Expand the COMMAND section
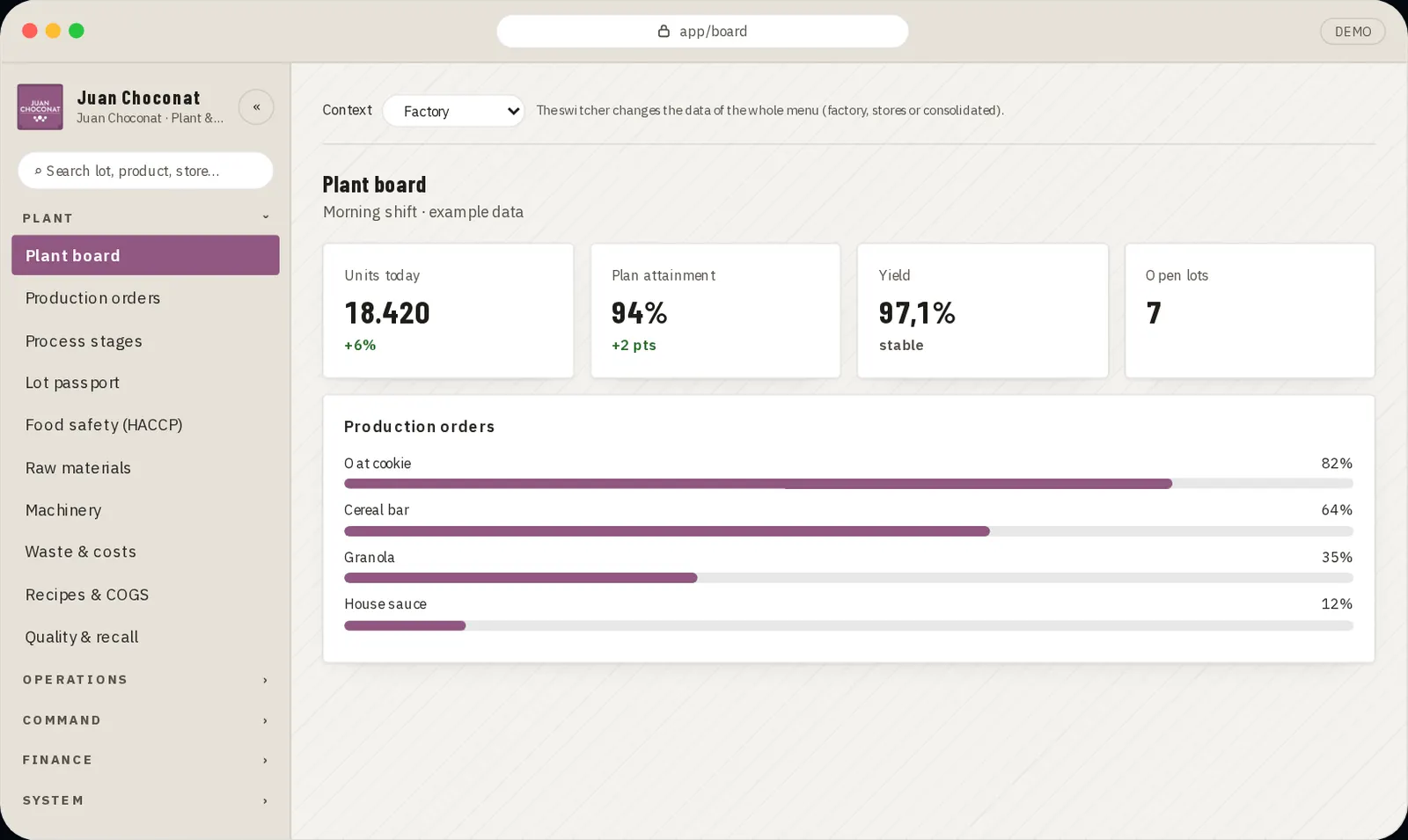Screen dimensions: 1408x840 (x=145, y=719)
